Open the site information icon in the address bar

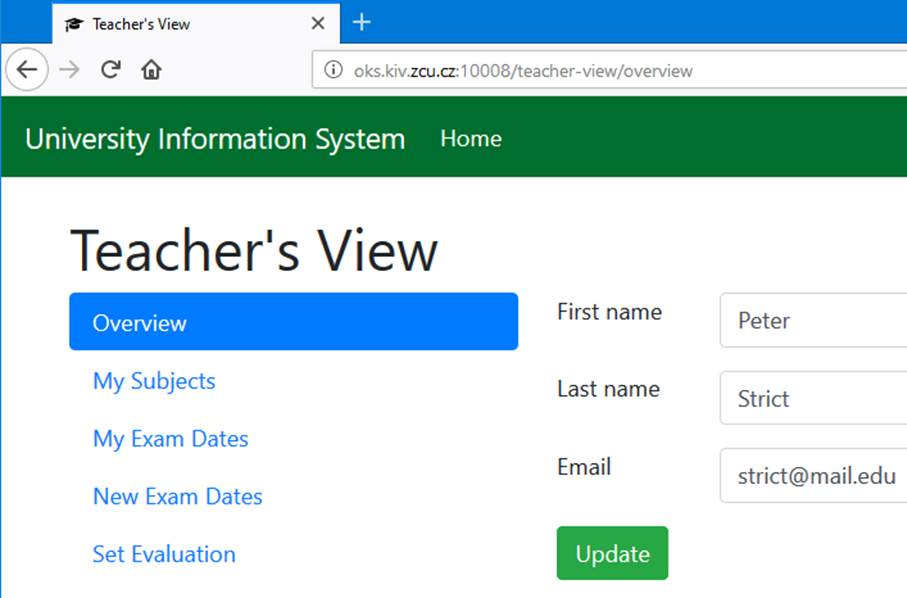point(333,69)
